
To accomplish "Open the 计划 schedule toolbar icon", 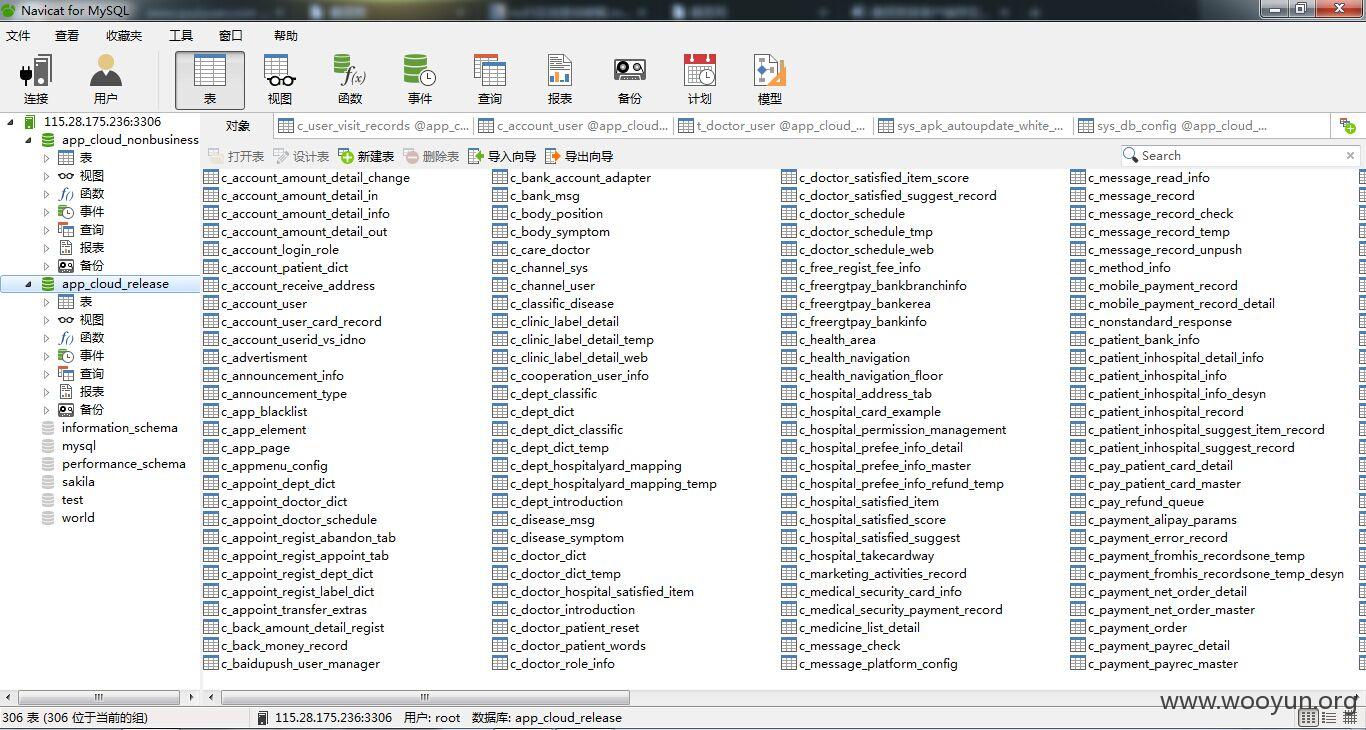I will coord(700,80).
